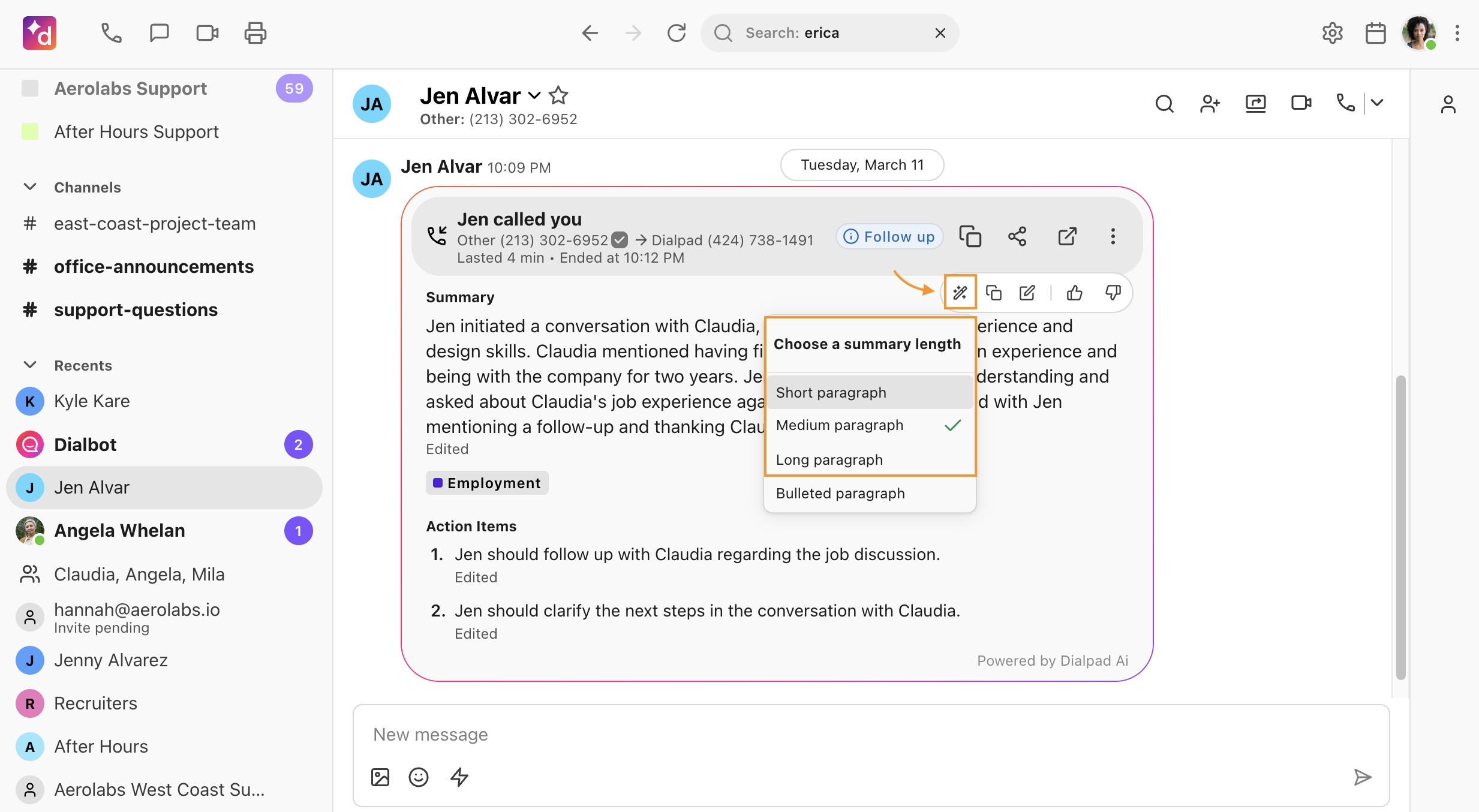
Task: Open the top-right three-dot app menu
Action: (1457, 33)
